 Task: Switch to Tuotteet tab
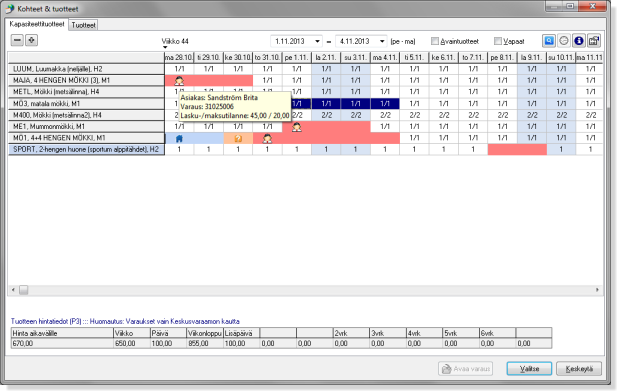[83, 25]
